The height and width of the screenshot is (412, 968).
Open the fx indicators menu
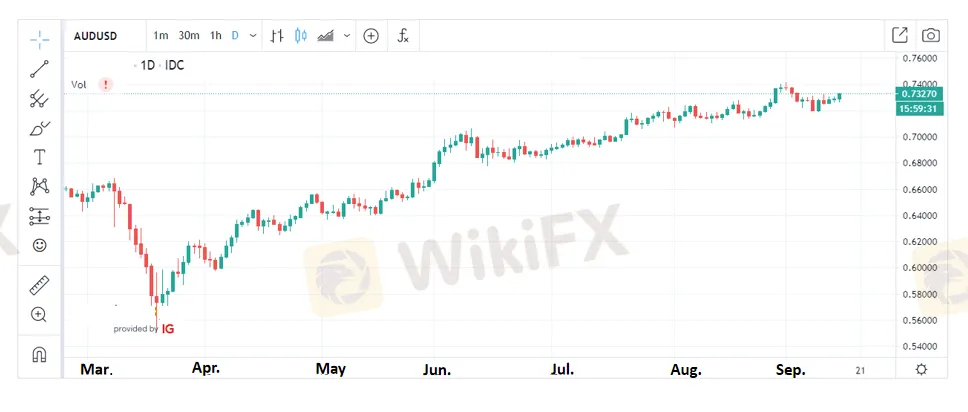tap(403, 36)
